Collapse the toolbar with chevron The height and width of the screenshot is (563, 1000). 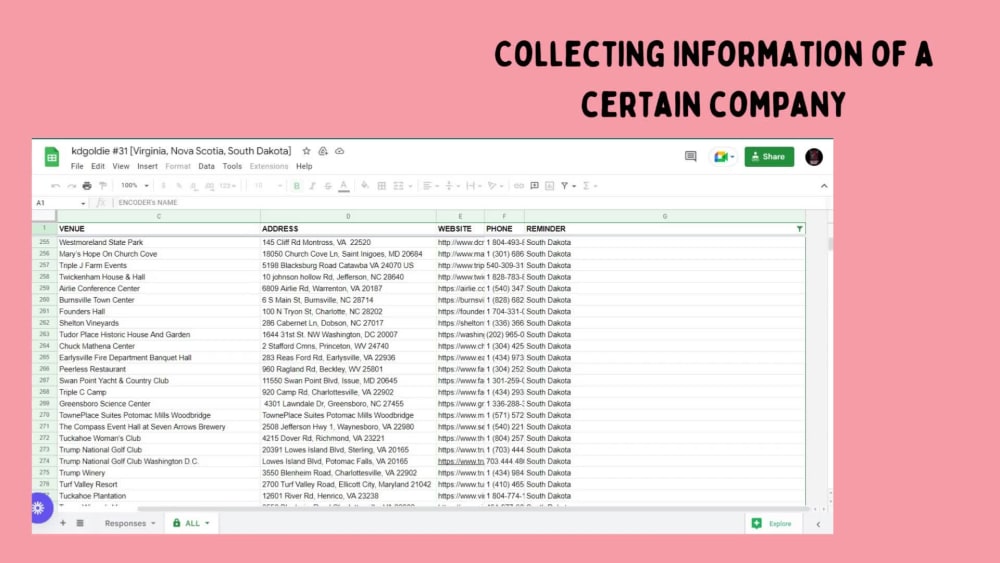(824, 186)
